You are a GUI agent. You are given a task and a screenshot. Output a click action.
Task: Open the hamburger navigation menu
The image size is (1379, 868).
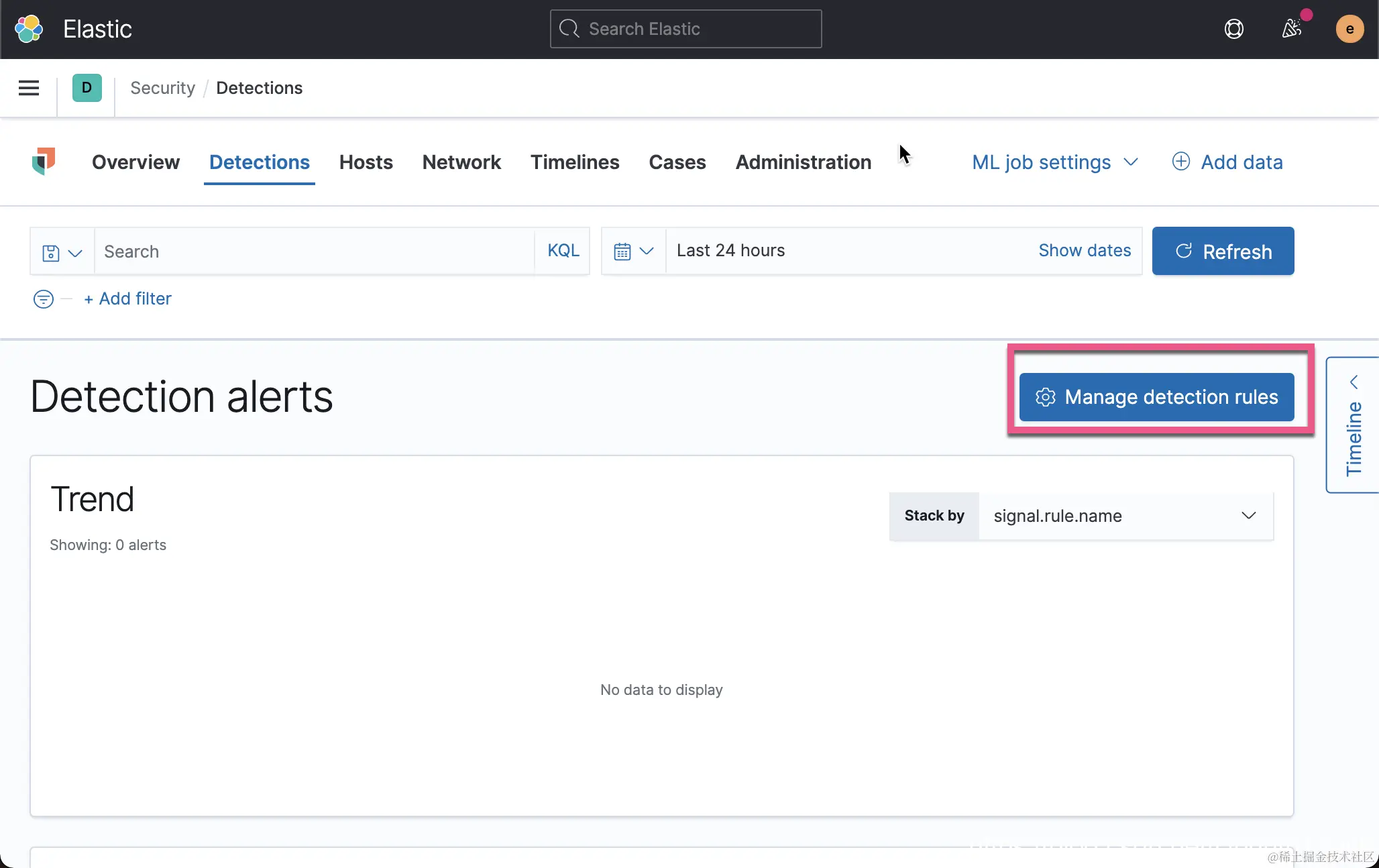(x=29, y=88)
